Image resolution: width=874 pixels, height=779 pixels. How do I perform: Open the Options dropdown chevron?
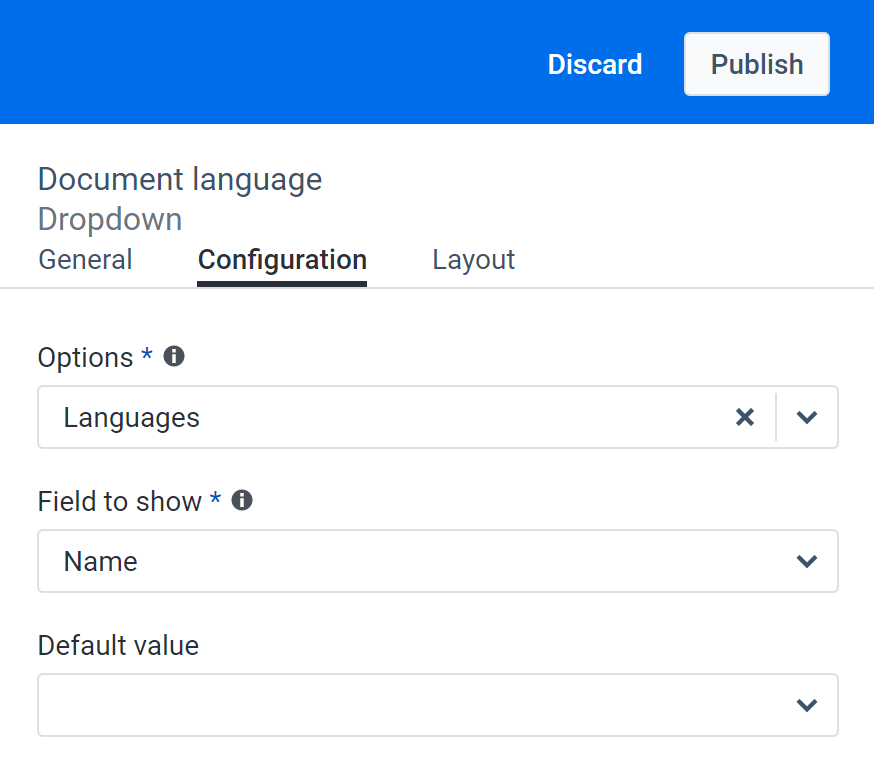(807, 417)
